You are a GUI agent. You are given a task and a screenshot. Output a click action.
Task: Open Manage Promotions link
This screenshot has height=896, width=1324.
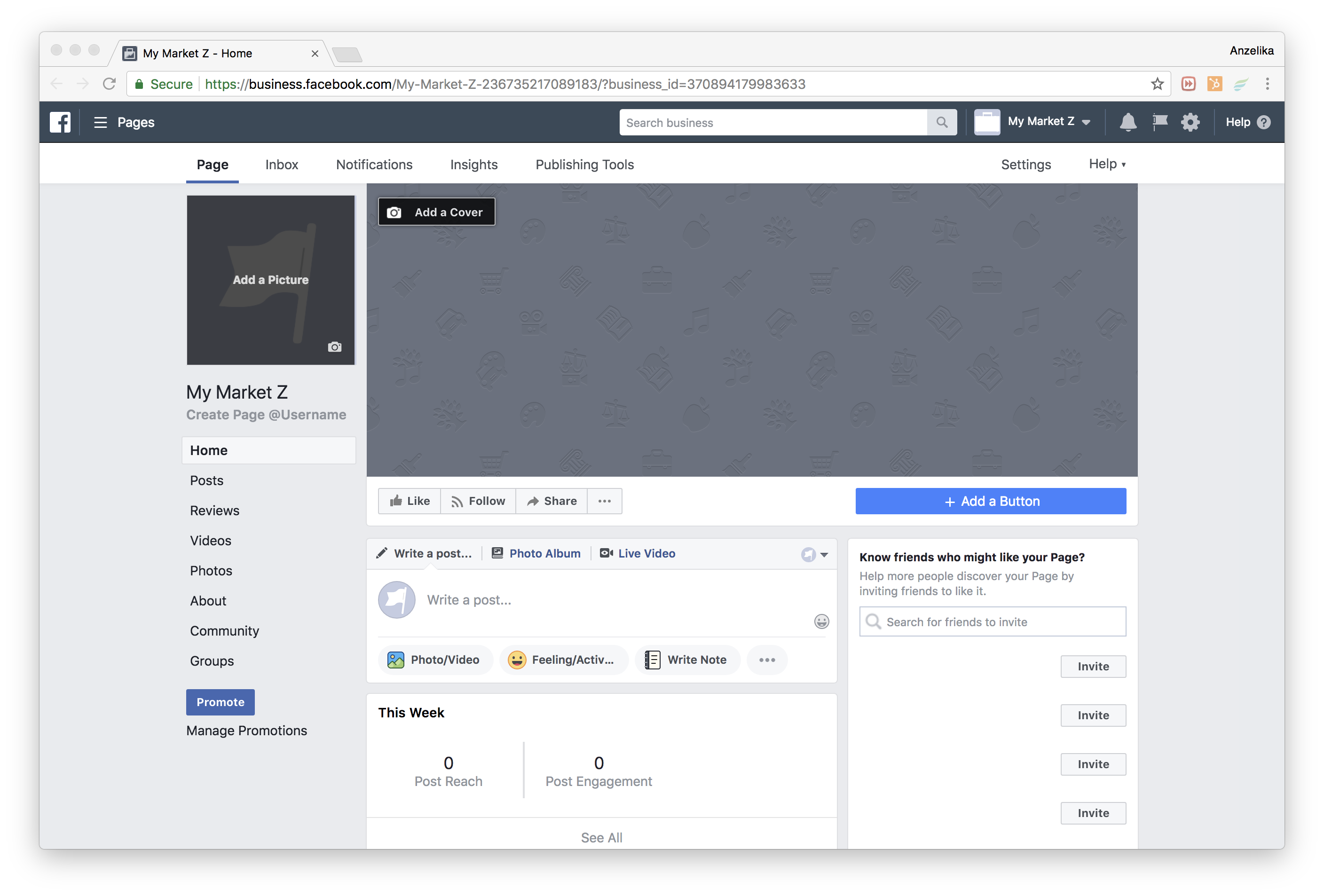[246, 730]
